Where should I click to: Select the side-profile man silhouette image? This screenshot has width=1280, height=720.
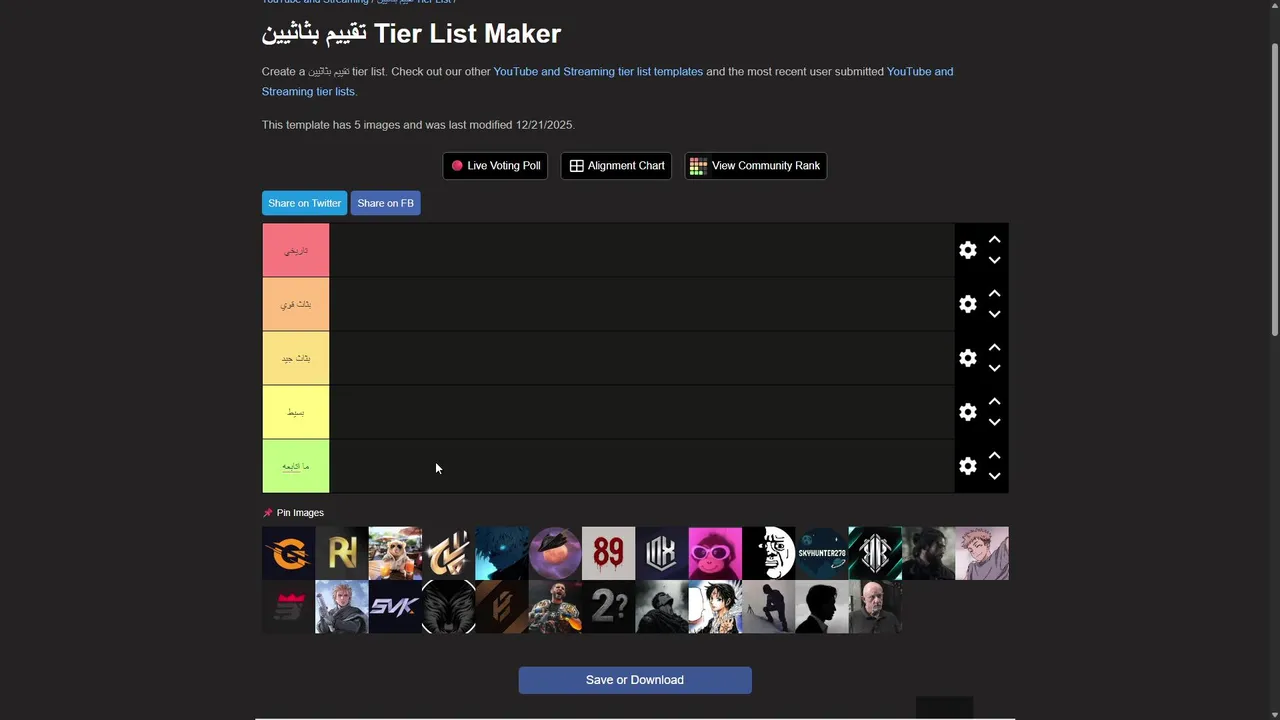(x=822, y=607)
